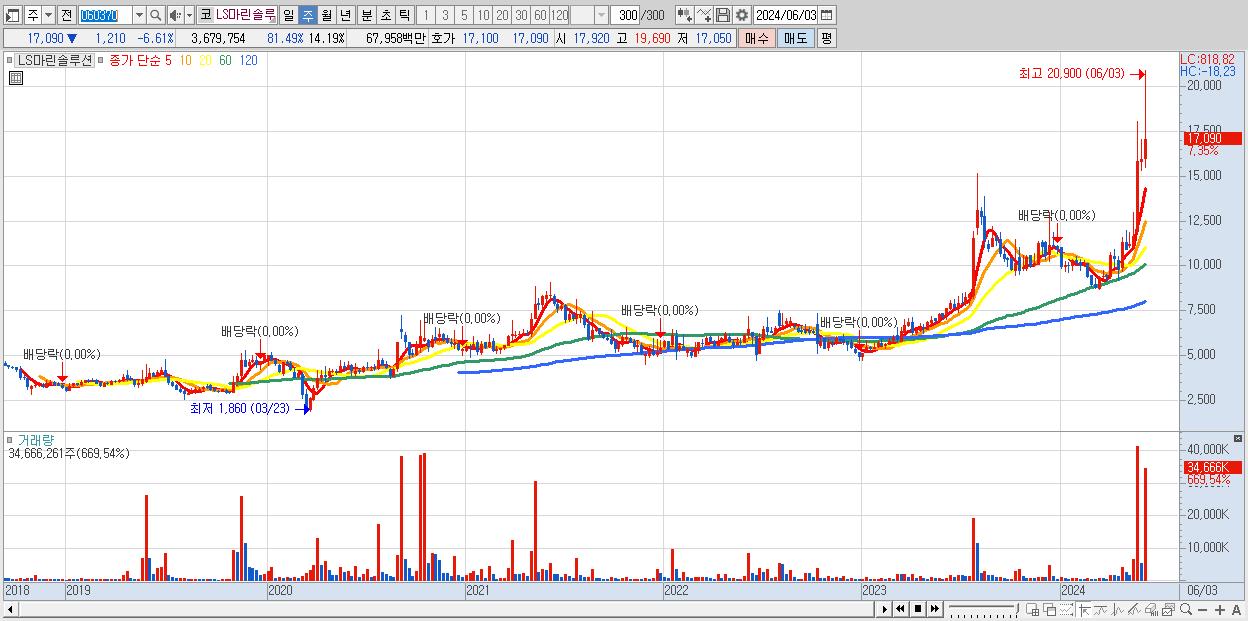Click the save chart floppy icon

tap(722, 15)
